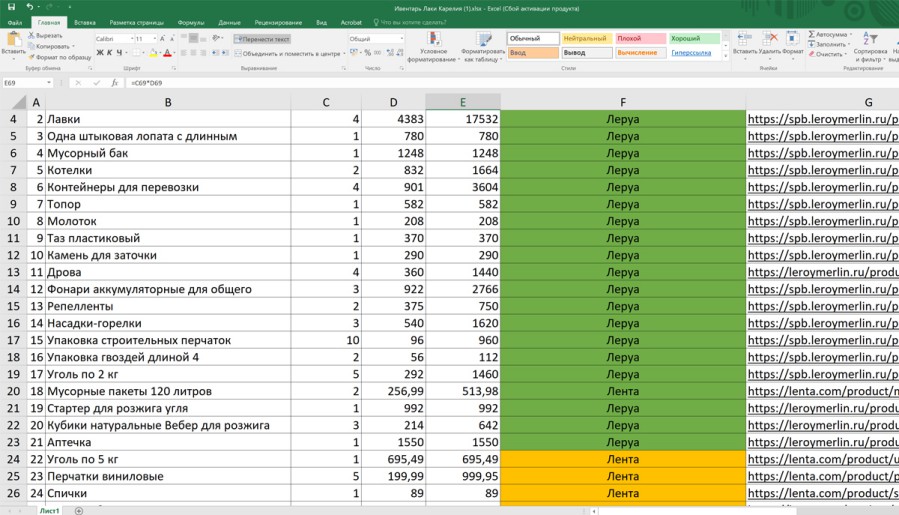Click the Undo arrow icon

tap(29, 6)
